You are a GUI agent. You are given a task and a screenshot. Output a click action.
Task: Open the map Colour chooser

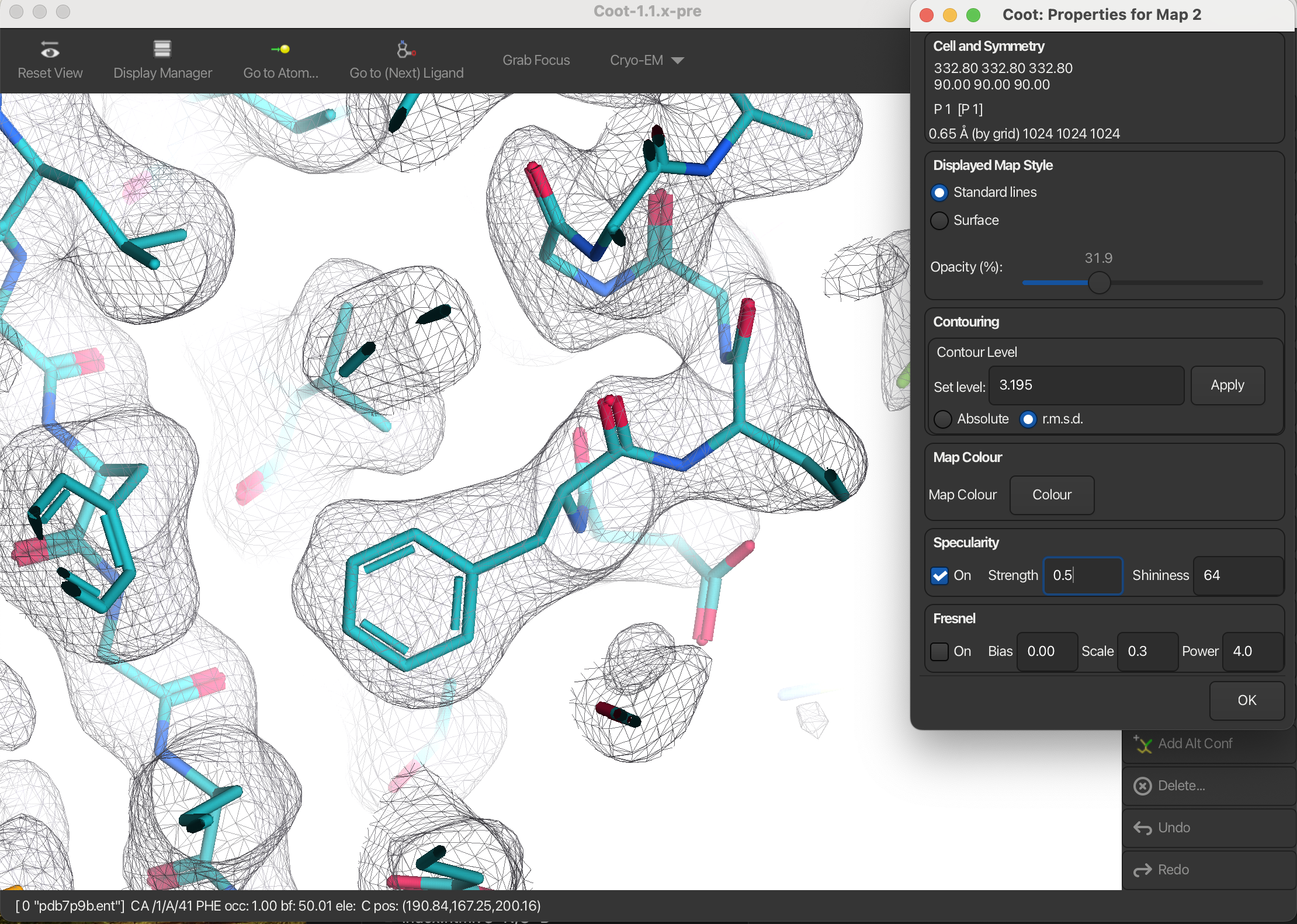[x=1052, y=495]
